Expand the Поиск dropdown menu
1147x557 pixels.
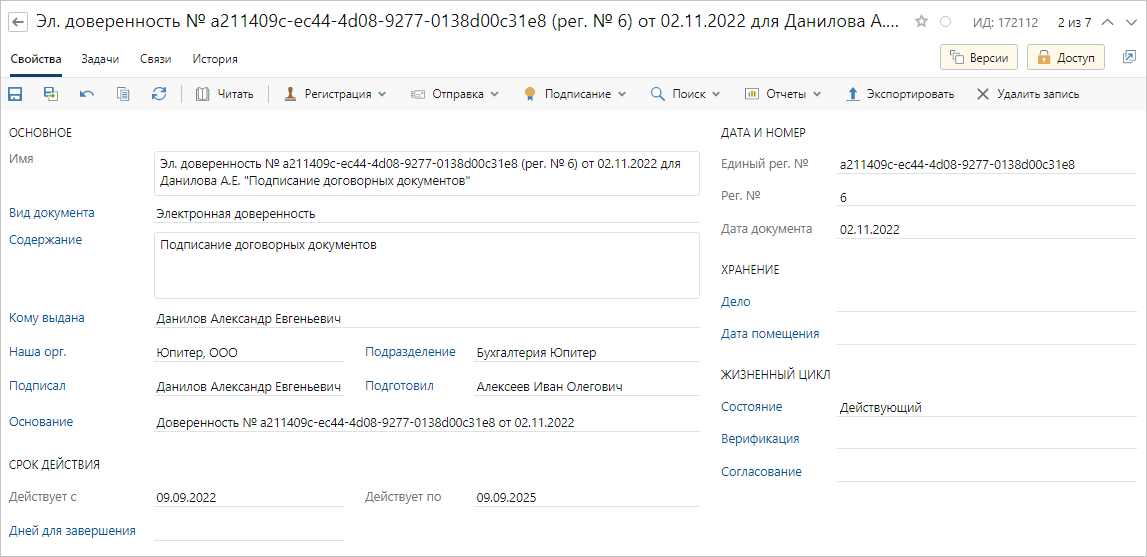[685, 94]
